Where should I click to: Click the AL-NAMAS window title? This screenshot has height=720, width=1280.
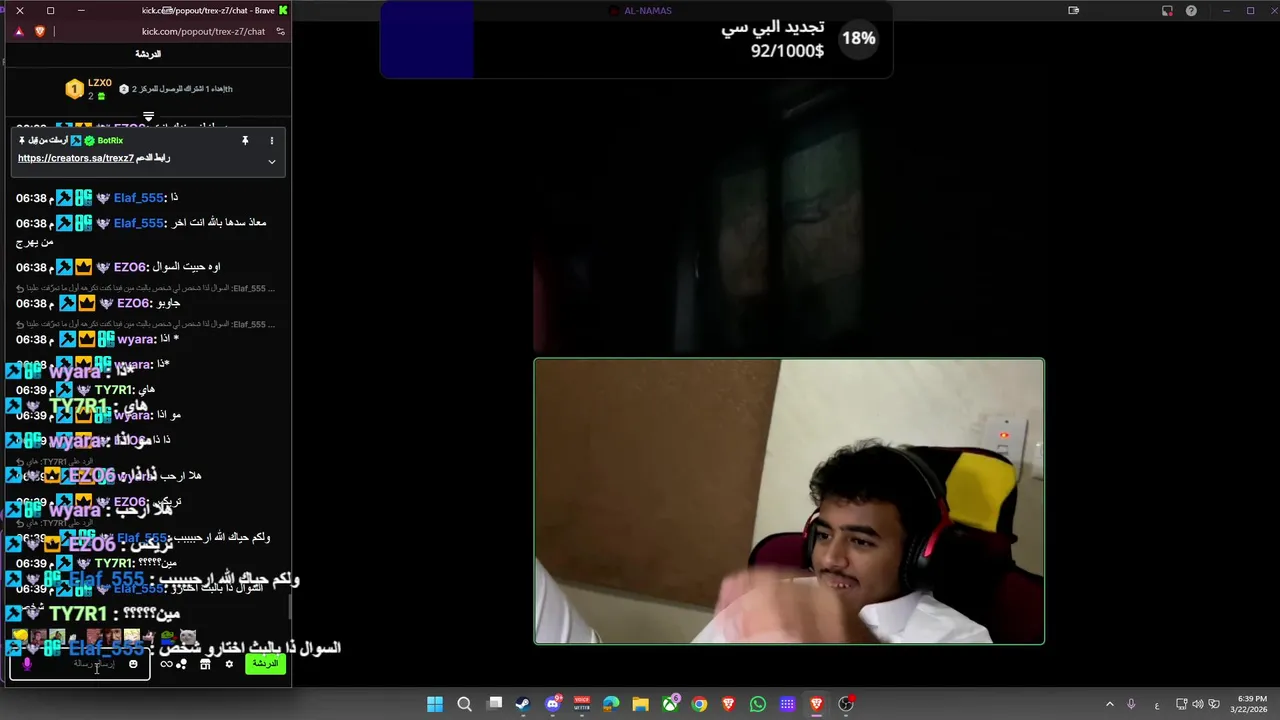(647, 11)
